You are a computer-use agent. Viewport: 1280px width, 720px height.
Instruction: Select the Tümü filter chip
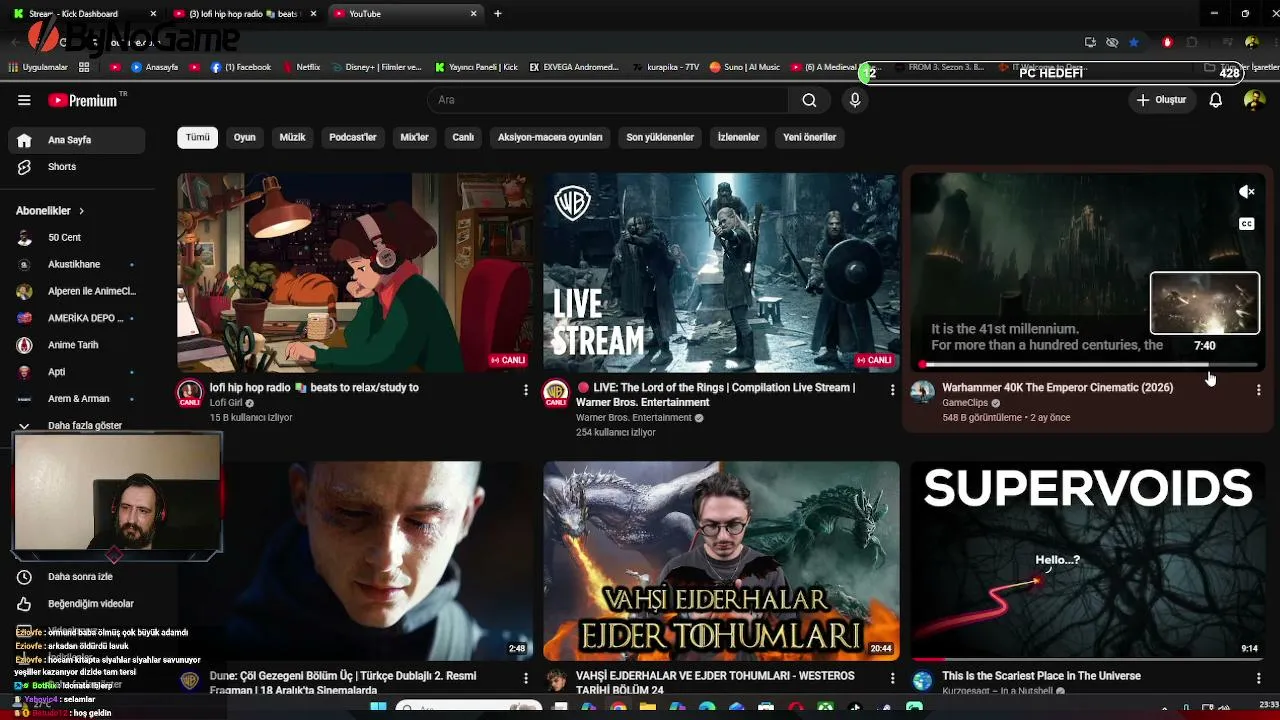click(198, 137)
